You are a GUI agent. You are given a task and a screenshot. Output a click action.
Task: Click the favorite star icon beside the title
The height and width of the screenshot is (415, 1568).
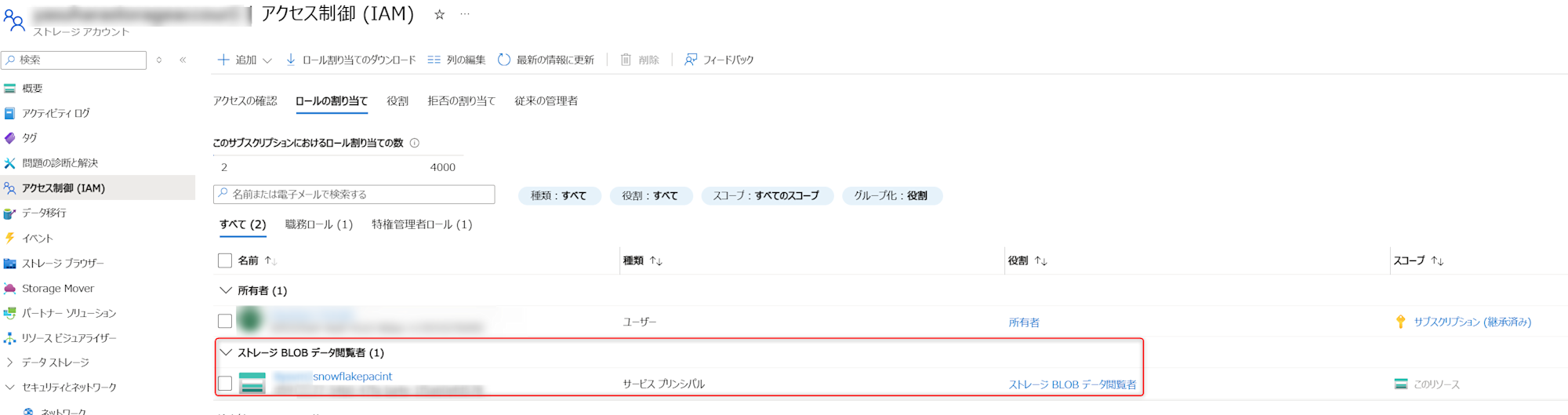pyautogui.click(x=440, y=15)
